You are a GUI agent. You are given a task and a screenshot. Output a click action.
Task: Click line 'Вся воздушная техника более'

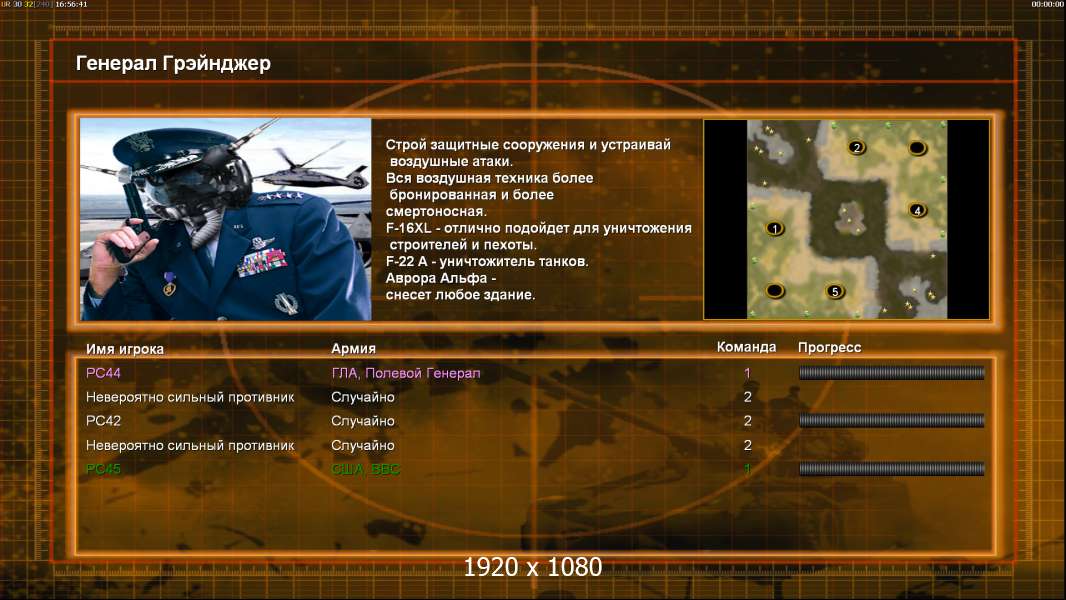pyautogui.click(x=489, y=178)
